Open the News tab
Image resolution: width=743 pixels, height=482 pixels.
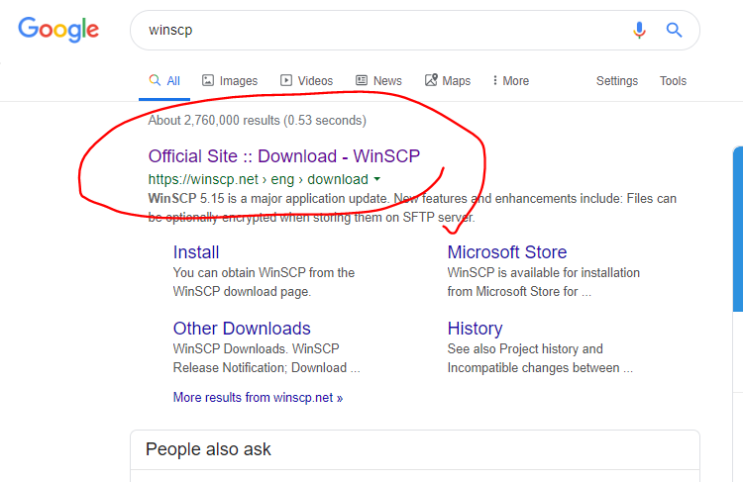(x=379, y=81)
